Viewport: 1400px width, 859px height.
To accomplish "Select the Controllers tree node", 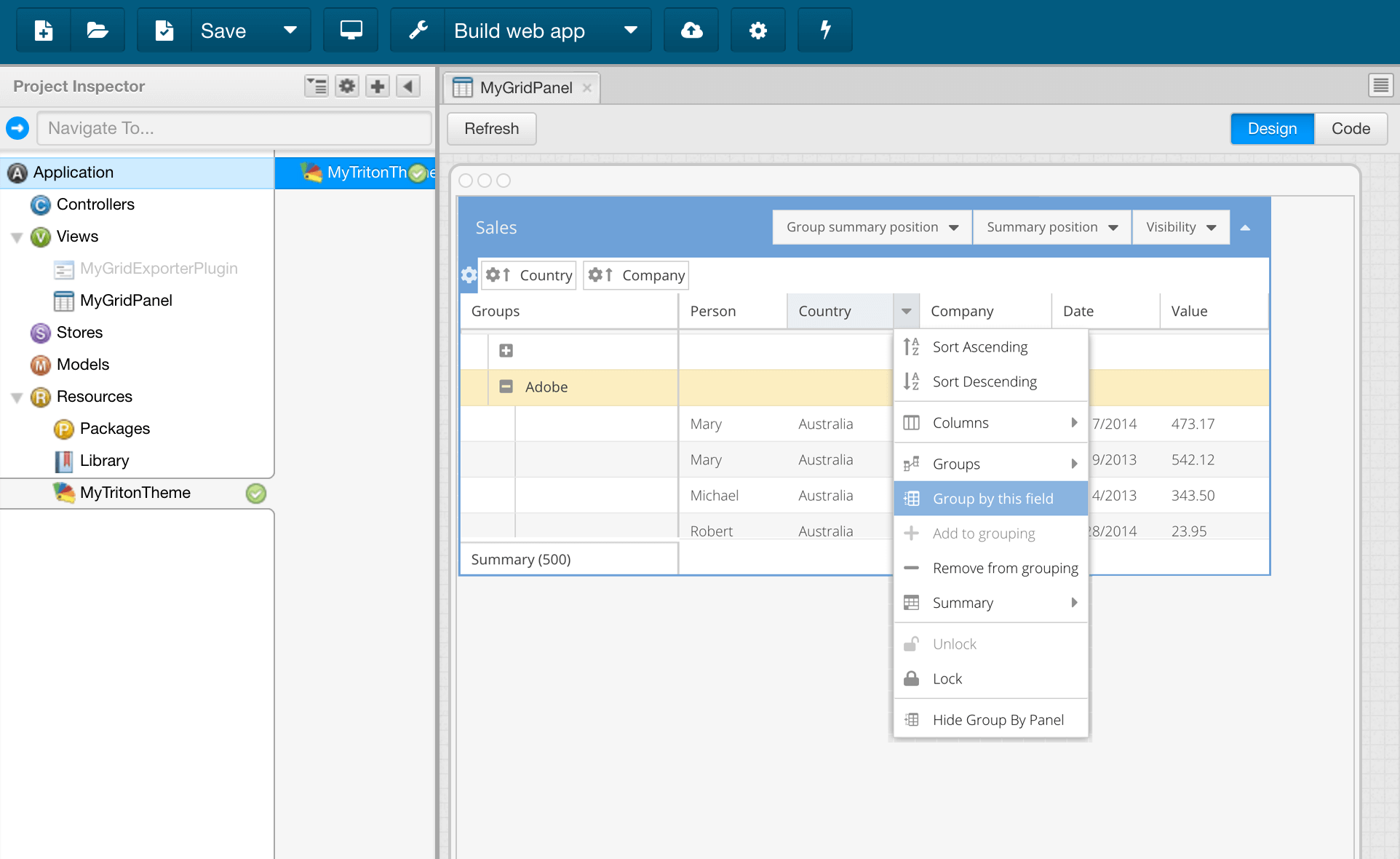I will [95, 205].
